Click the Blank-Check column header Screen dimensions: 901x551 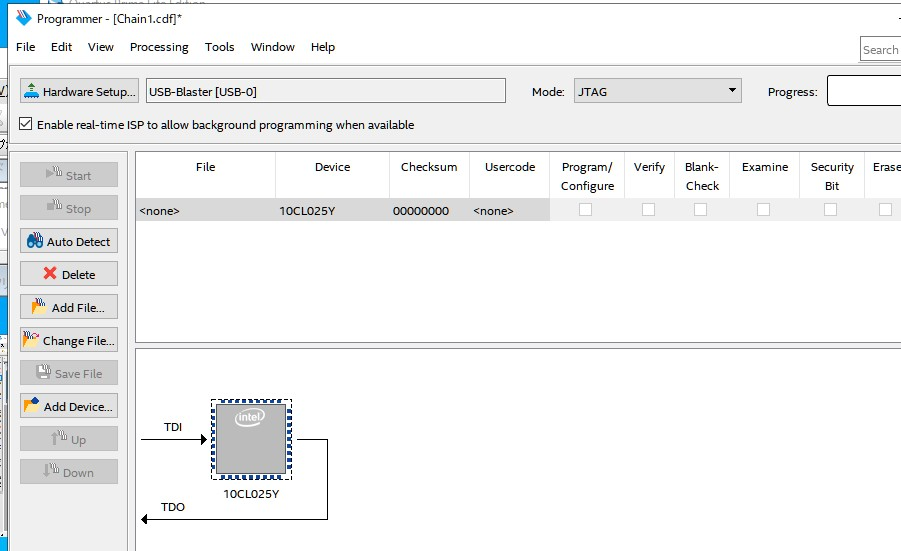click(x=702, y=176)
